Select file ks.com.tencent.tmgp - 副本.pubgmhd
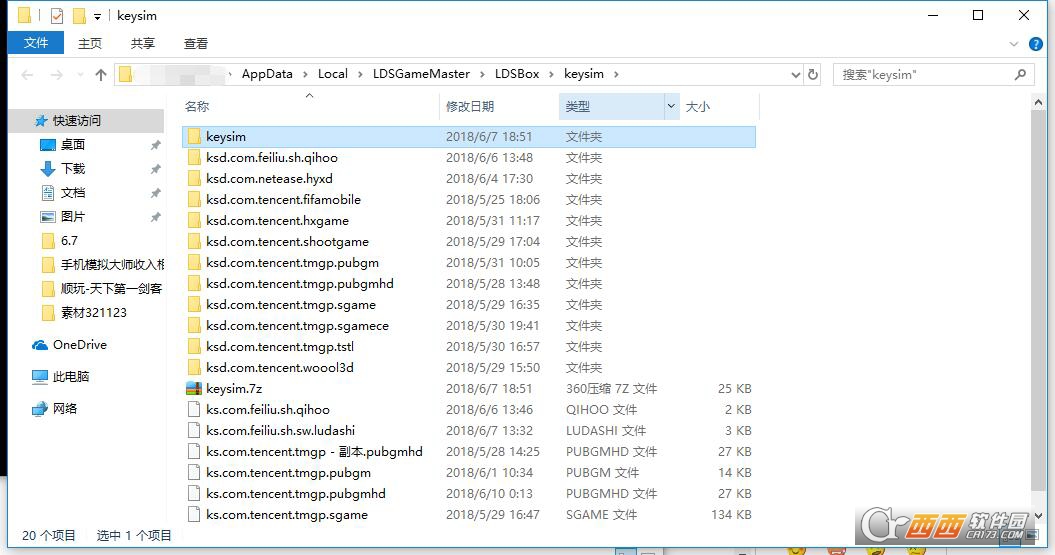 pos(314,451)
